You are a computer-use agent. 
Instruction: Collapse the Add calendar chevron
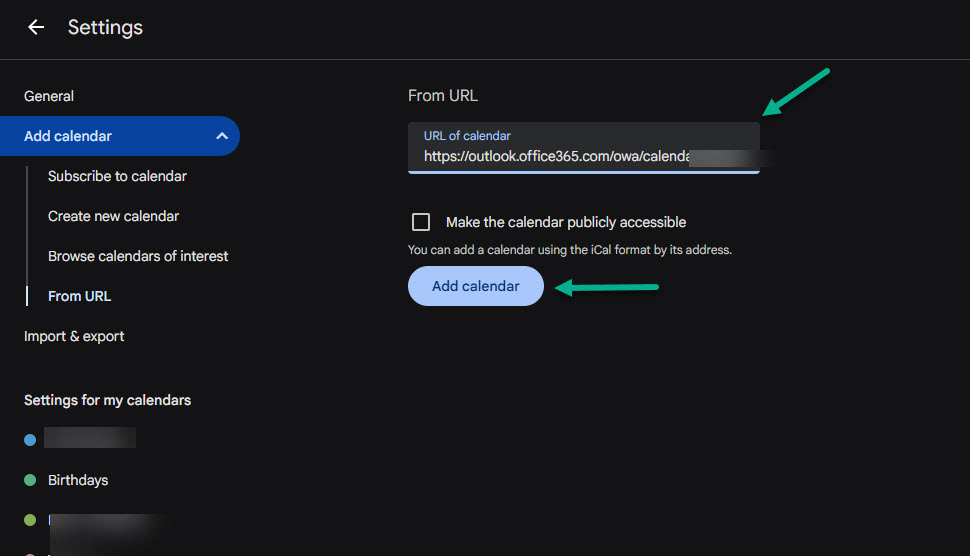point(222,136)
